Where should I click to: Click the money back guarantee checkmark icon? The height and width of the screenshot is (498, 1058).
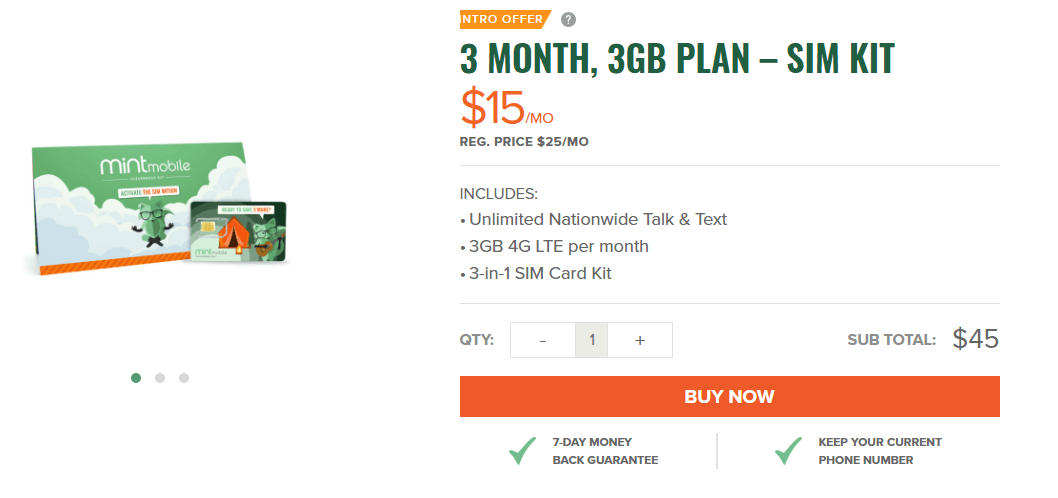[x=522, y=451]
